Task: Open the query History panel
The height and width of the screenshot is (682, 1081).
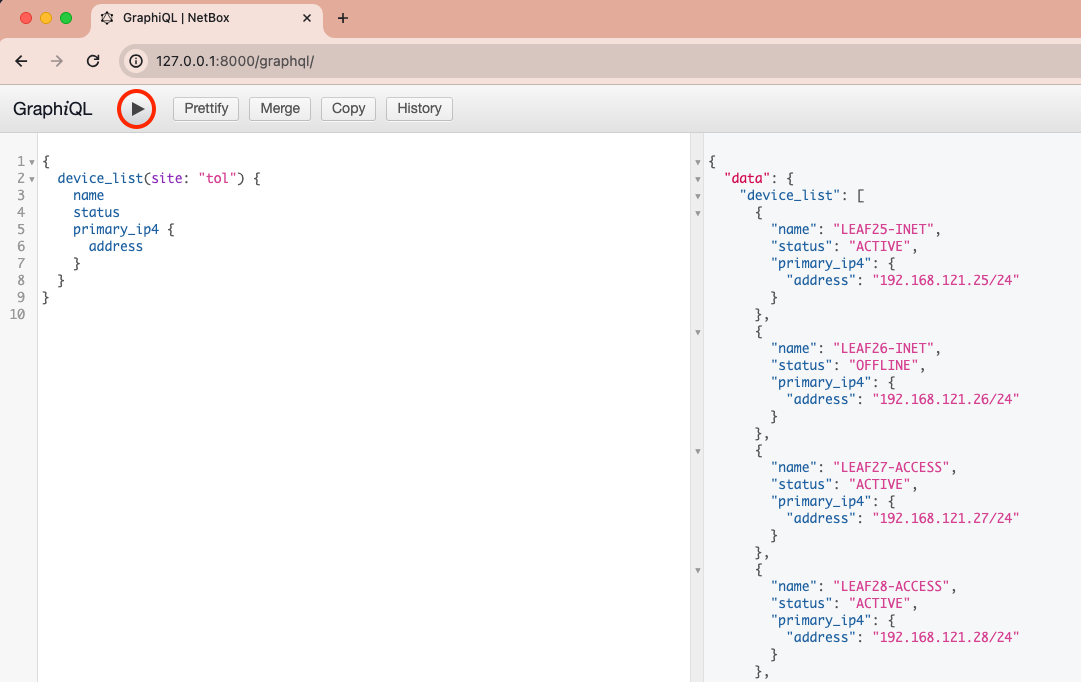Action: [419, 109]
